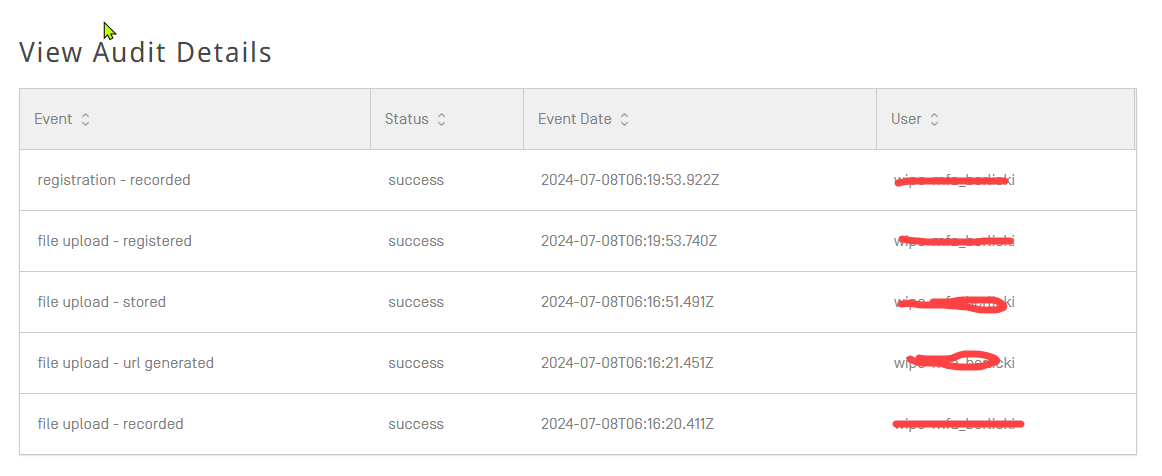
Task: Click the Event Date header label
Action: coord(574,119)
